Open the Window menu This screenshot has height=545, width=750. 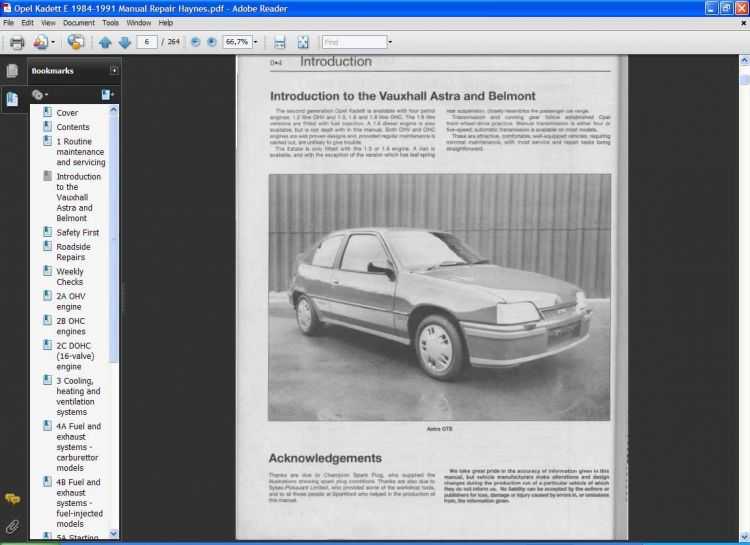139,22
